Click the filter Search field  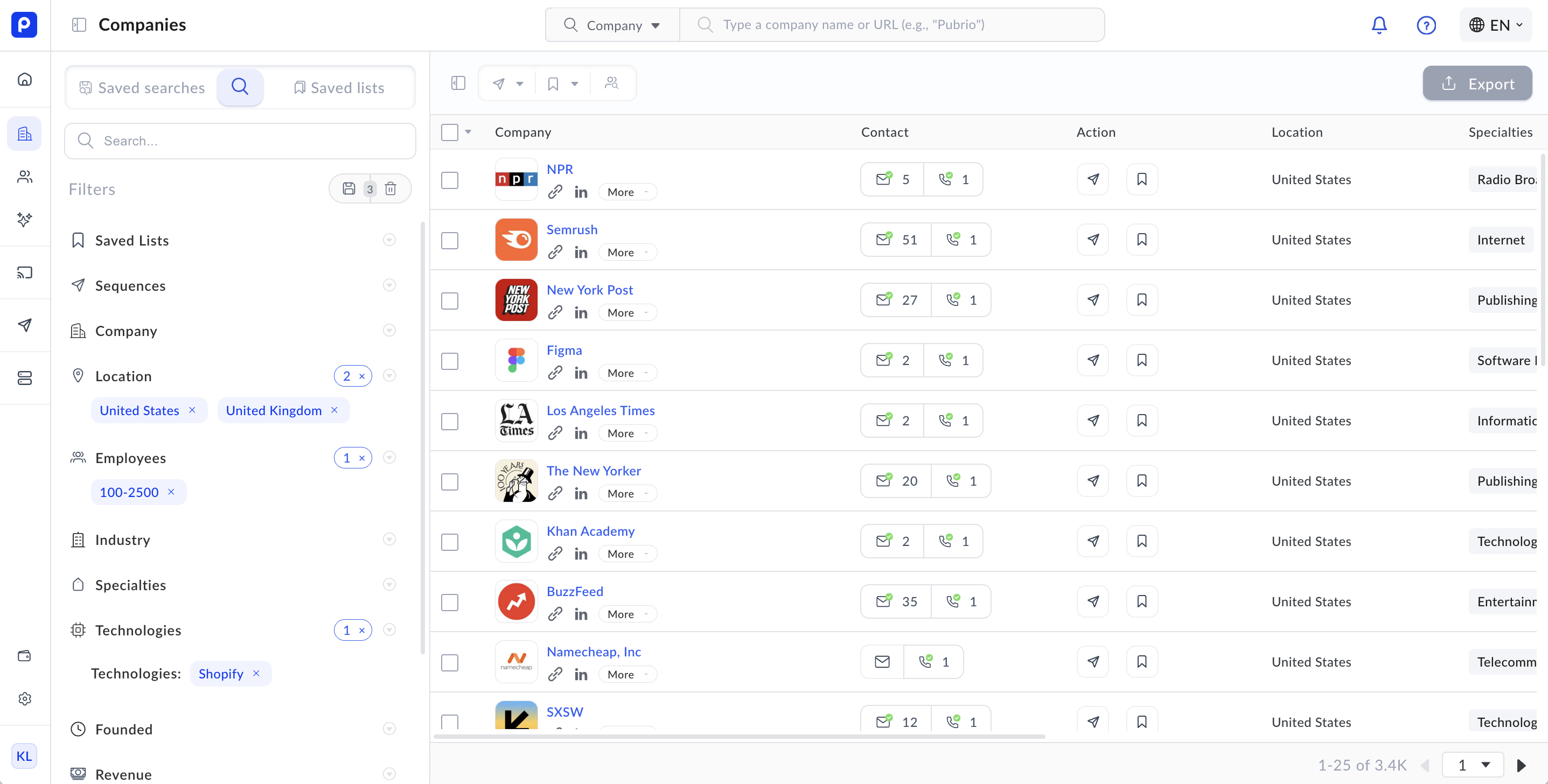(x=240, y=141)
